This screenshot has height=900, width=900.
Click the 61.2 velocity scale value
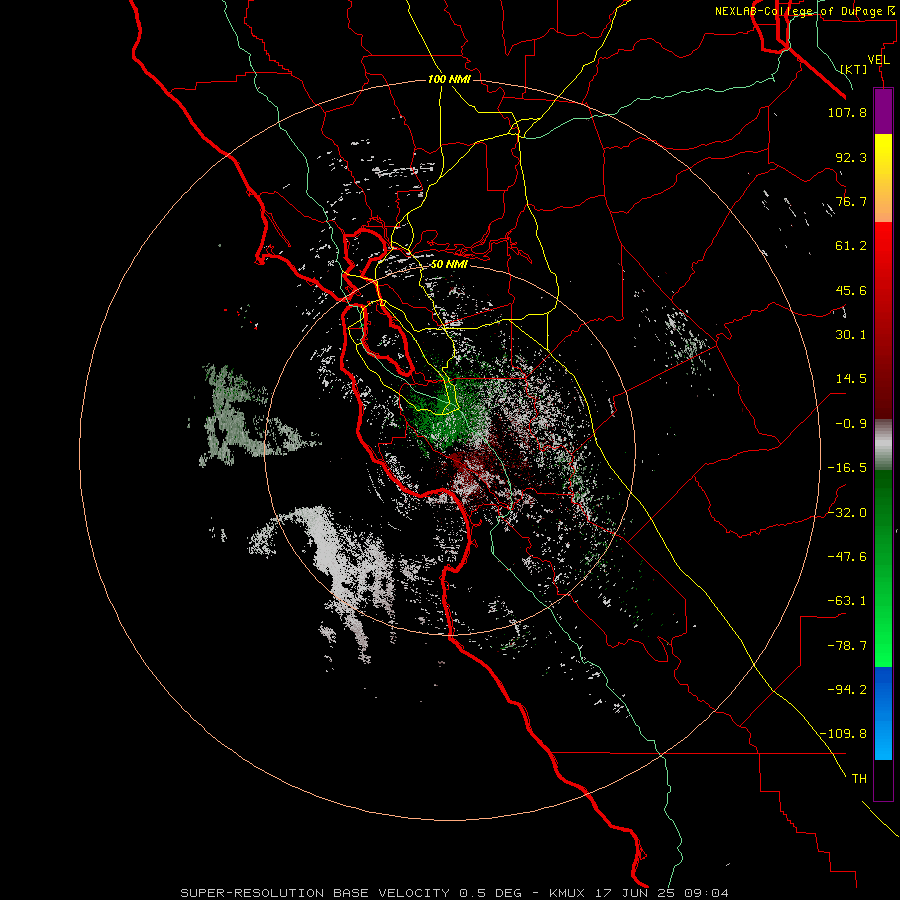click(851, 246)
